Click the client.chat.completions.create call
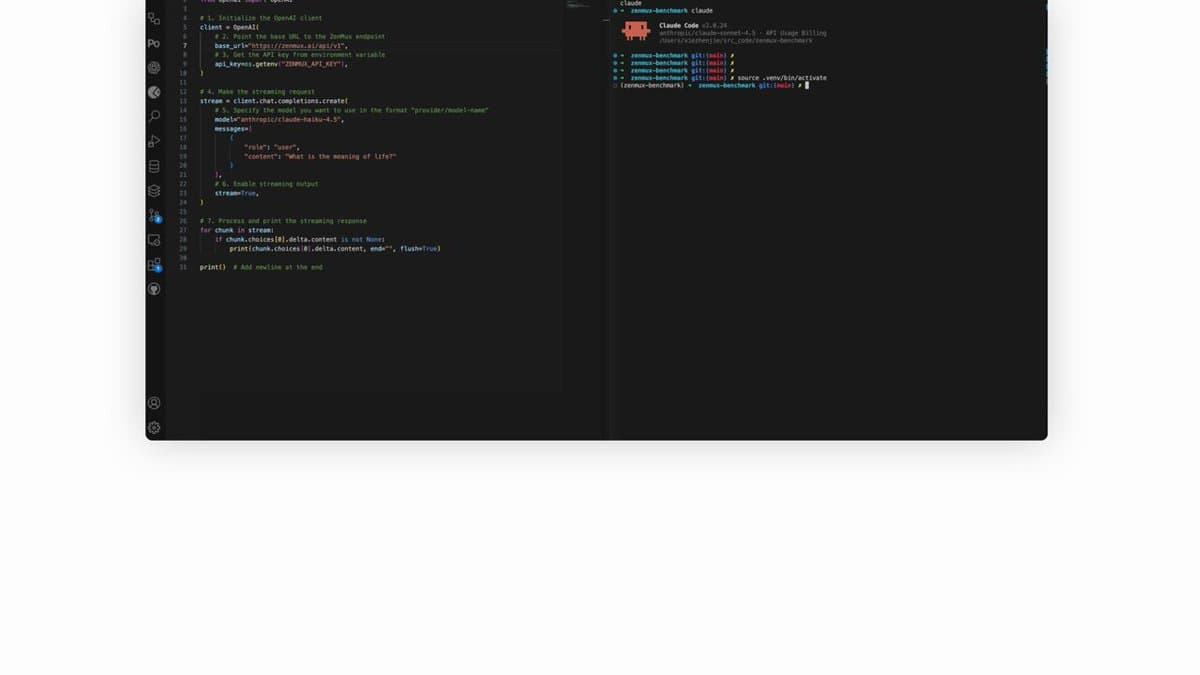This screenshot has width=1200, height=675. [291, 101]
